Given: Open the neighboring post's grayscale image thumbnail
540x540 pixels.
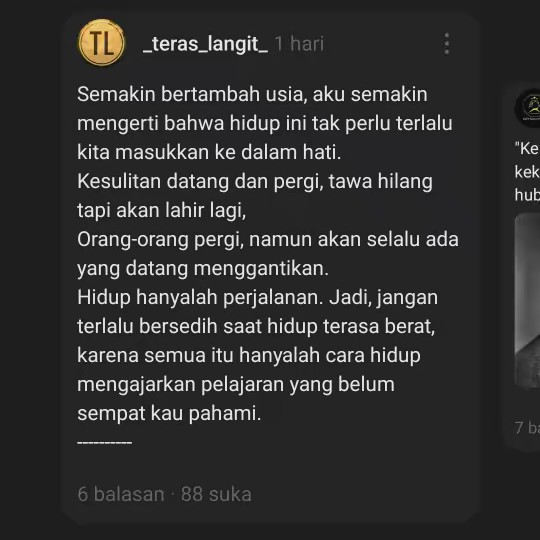Looking at the screenshot, I should (x=527, y=301).
